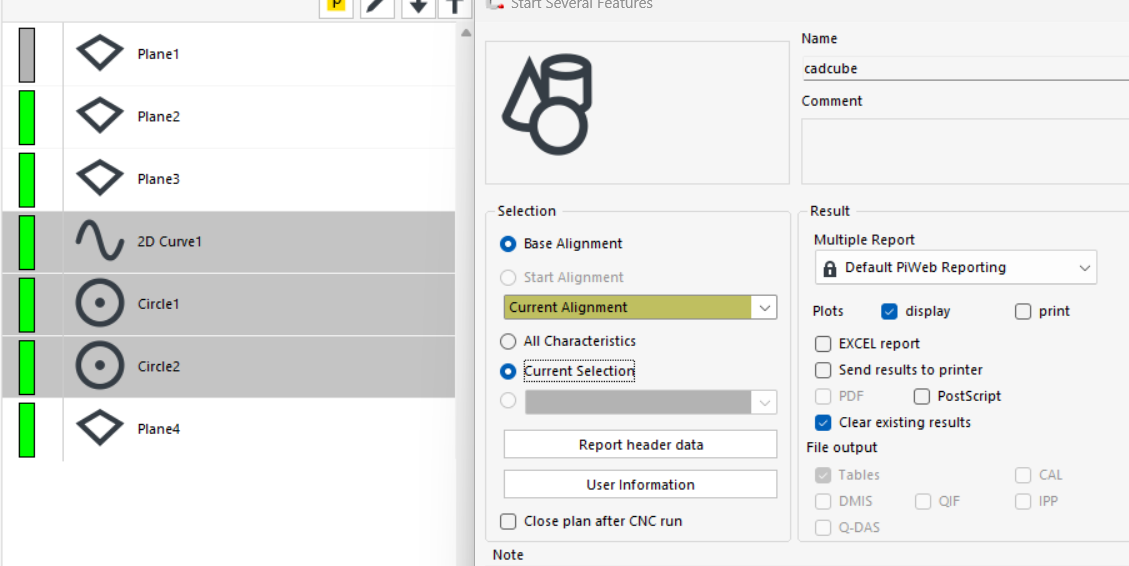Click the Plane3 feature icon
Viewport: 1129px width, 566px height.
pos(100,179)
